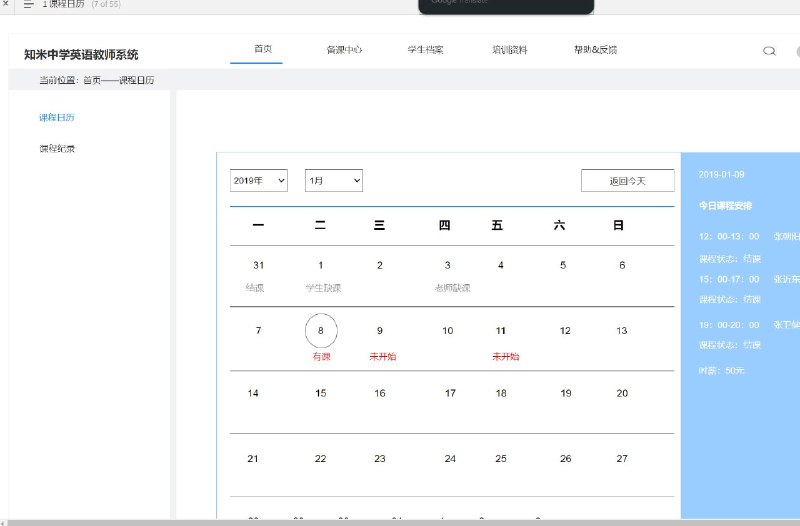Click the 日 weekday column header

click(618, 226)
